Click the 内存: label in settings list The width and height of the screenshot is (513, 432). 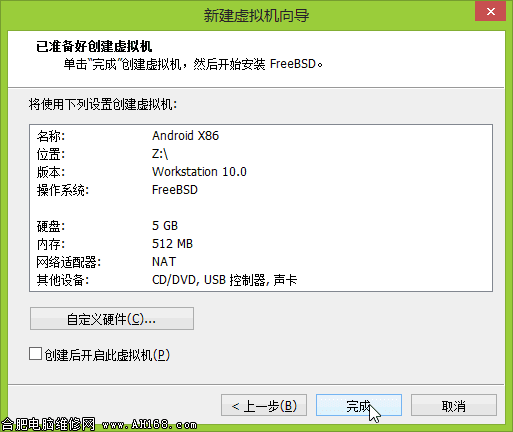pyautogui.click(x=51, y=244)
